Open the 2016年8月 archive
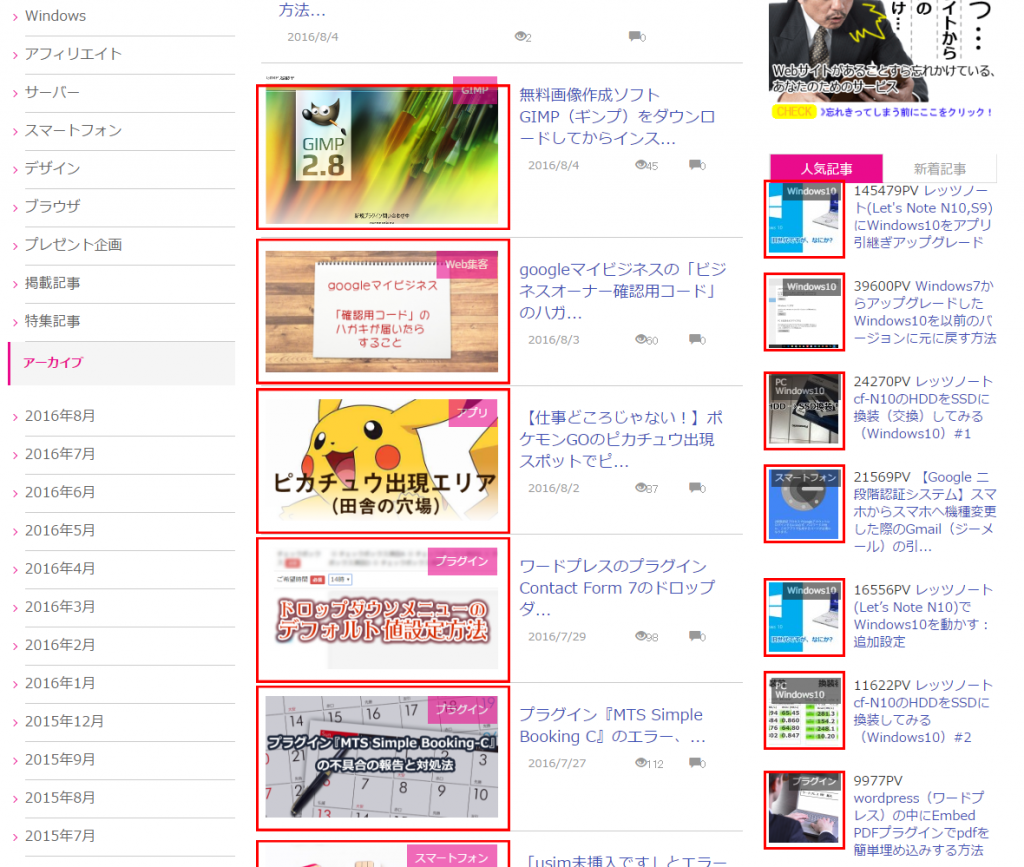Image resolution: width=1024 pixels, height=867 pixels. click(60, 416)
